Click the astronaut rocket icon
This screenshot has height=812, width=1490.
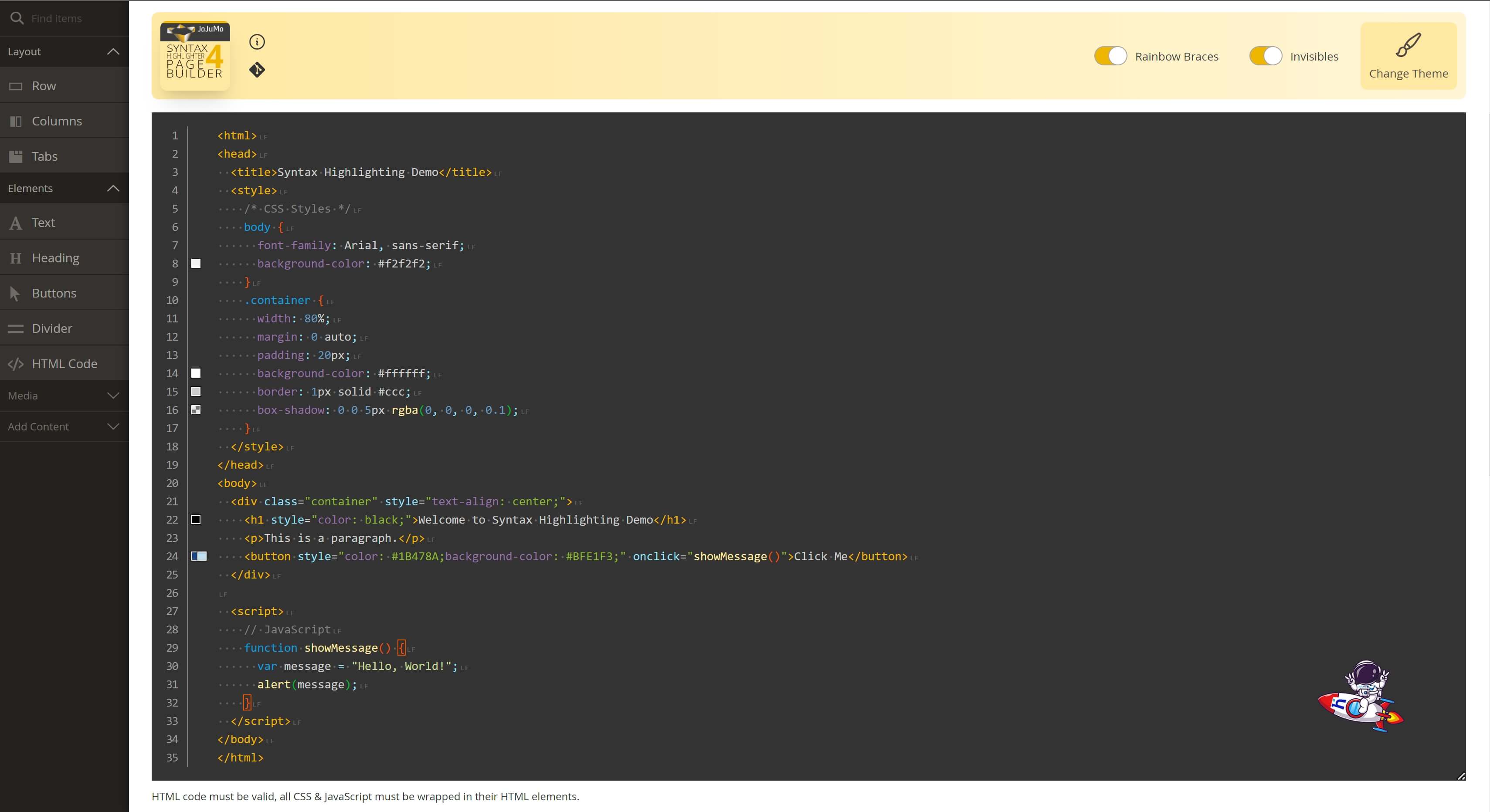(1361, 696)
